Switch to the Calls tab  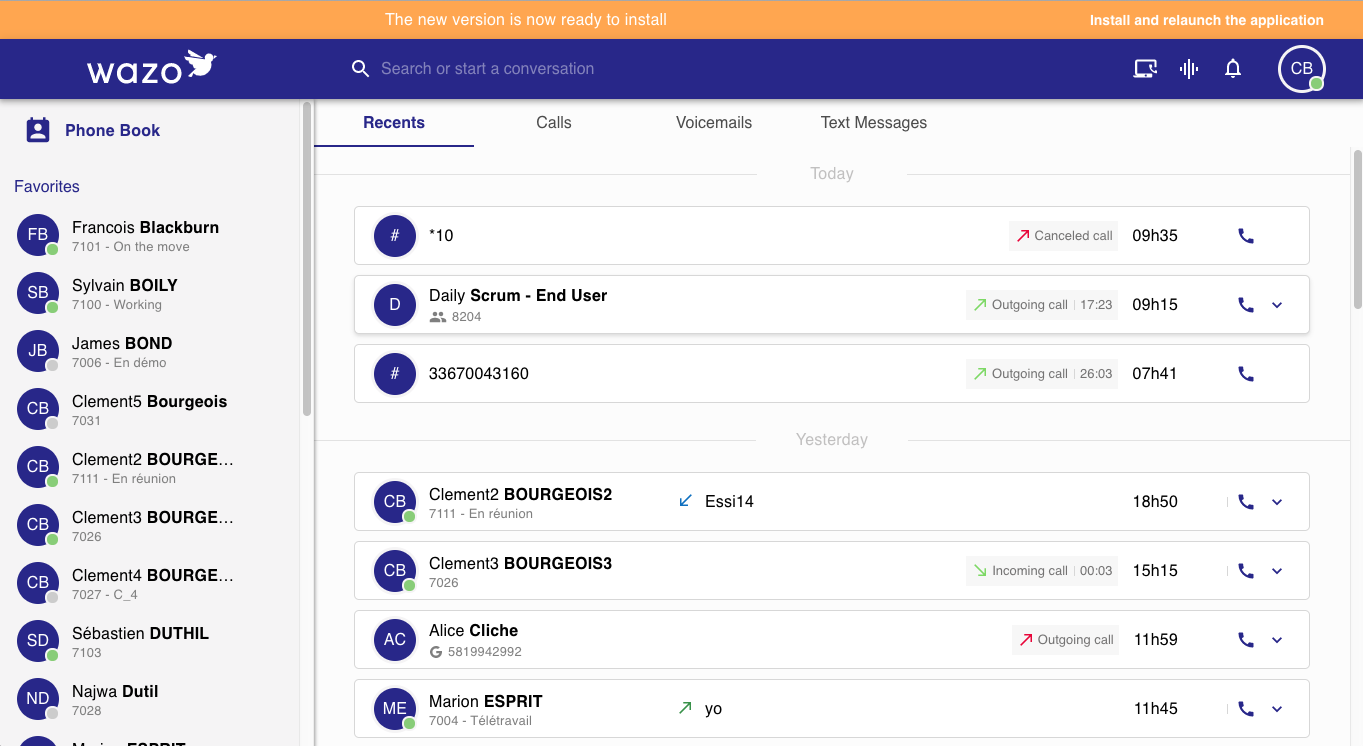click(554, 123)
